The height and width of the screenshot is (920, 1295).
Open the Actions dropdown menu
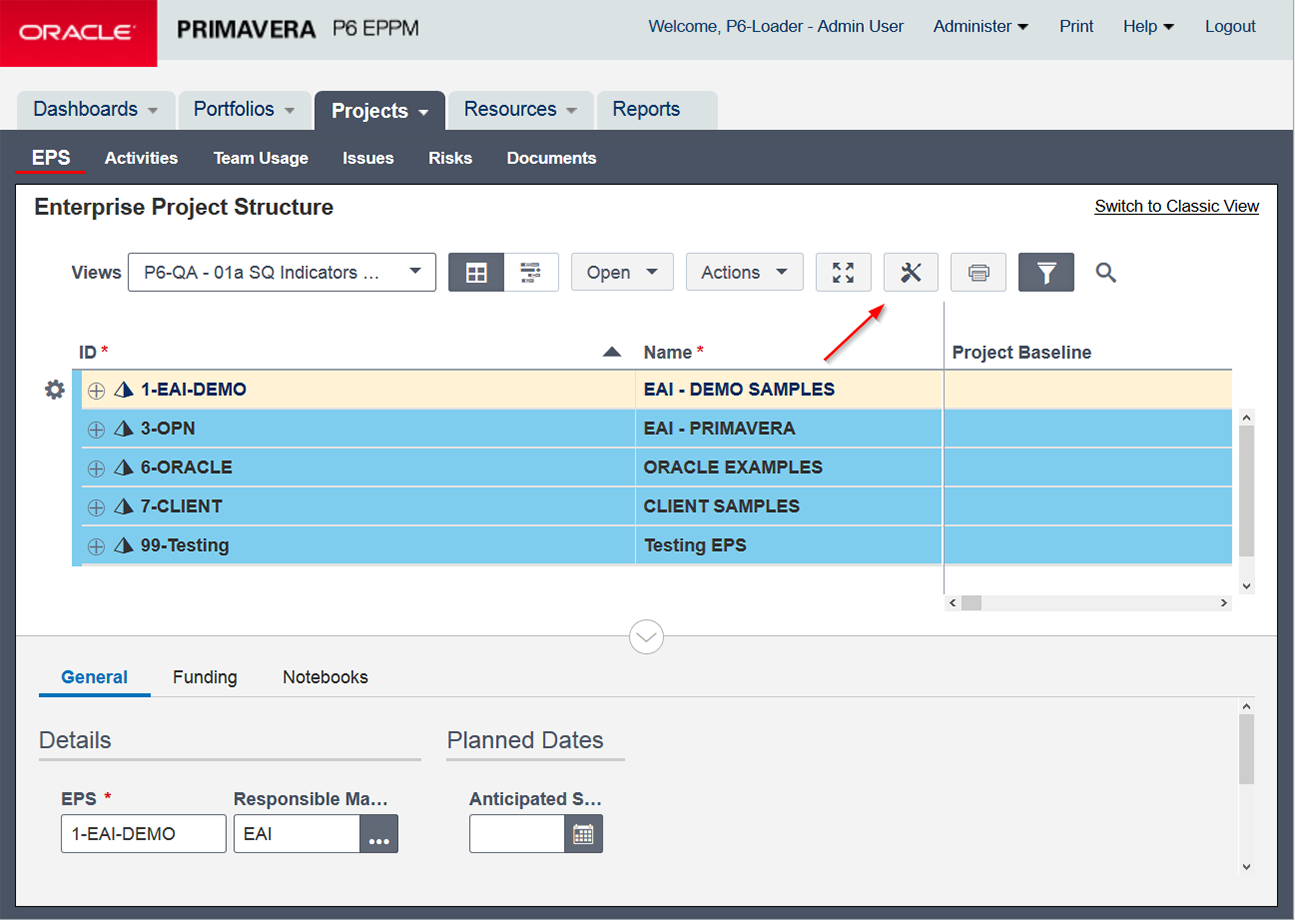point(745,272)
